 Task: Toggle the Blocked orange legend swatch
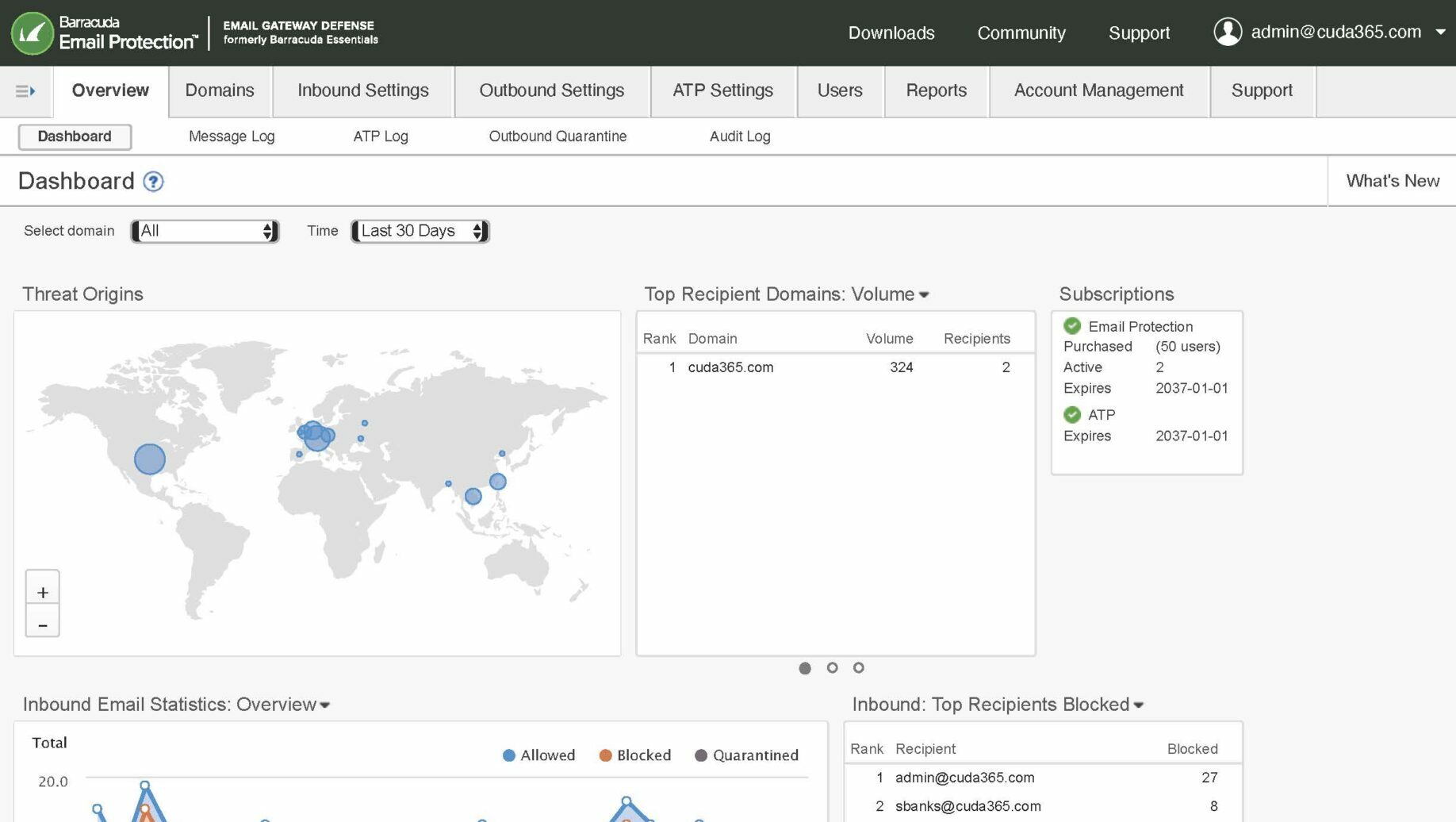(x=606, y=755)
